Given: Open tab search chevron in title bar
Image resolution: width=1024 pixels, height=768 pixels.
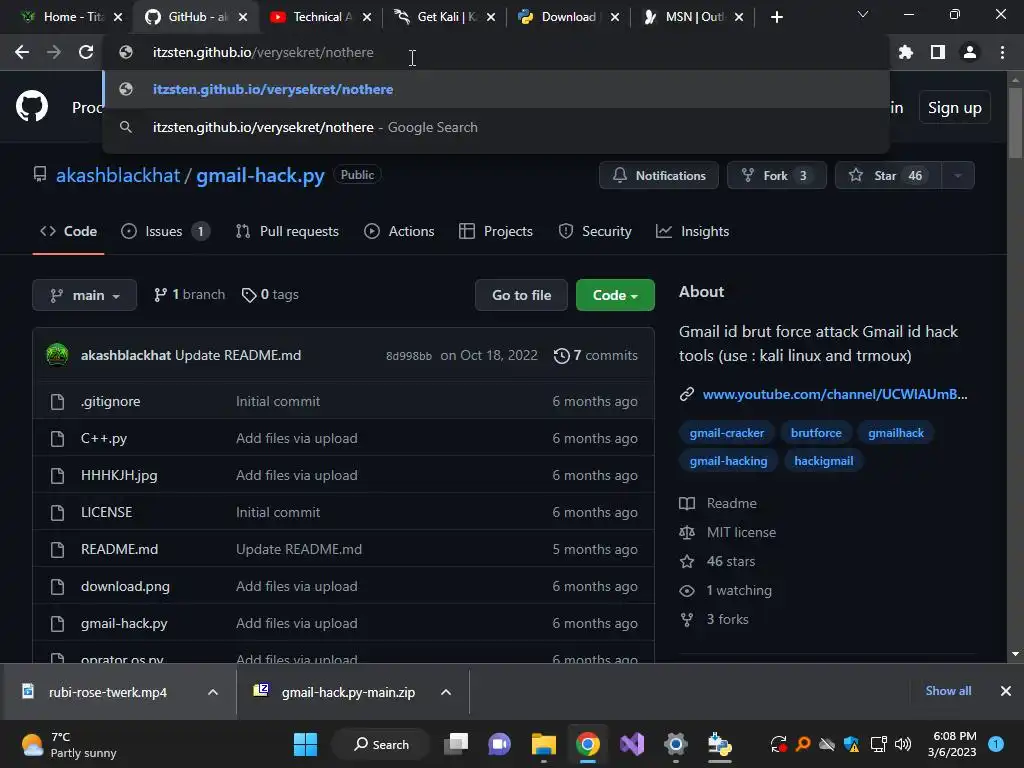Looking at the screenshot, I should [863, 14].
